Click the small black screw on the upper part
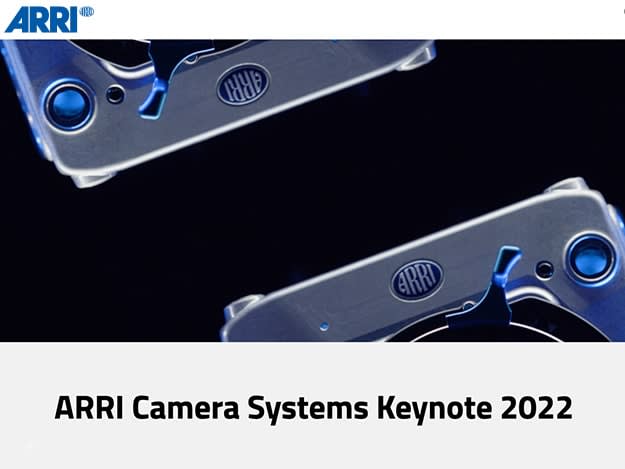 click(116, 95)
